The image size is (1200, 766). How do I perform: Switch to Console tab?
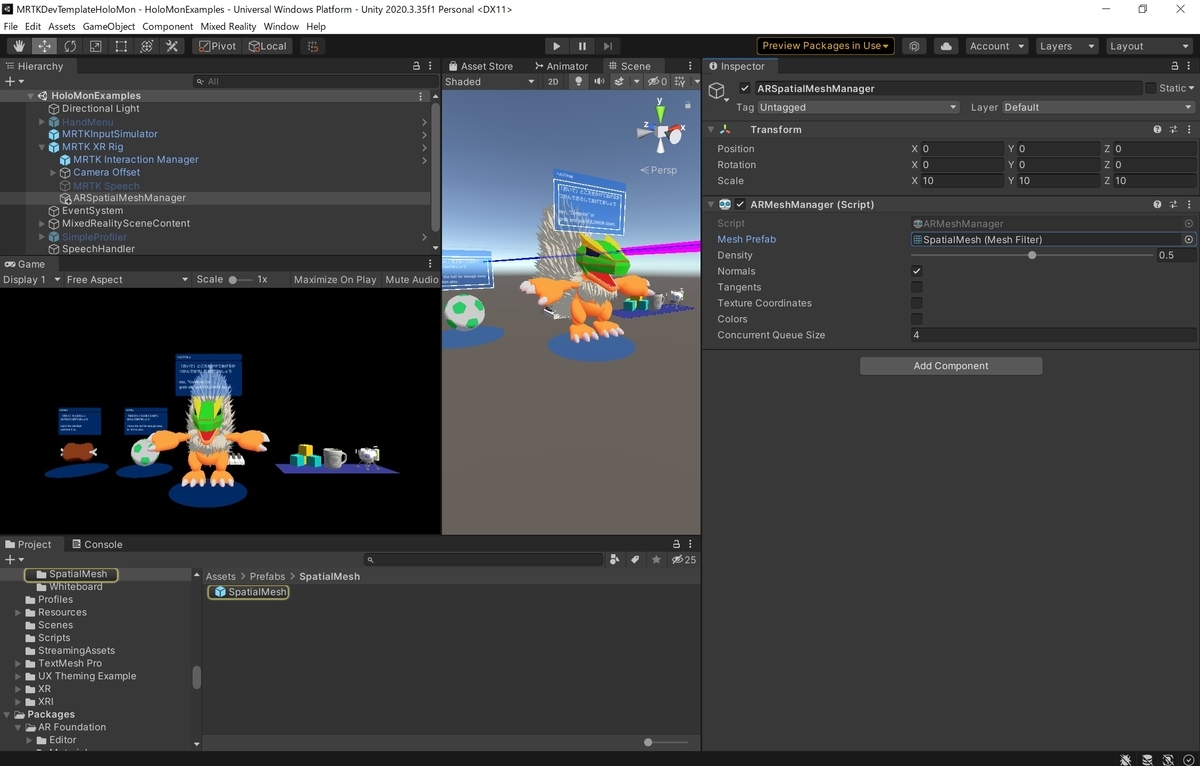pyautogui.click(x=96, y=545)
